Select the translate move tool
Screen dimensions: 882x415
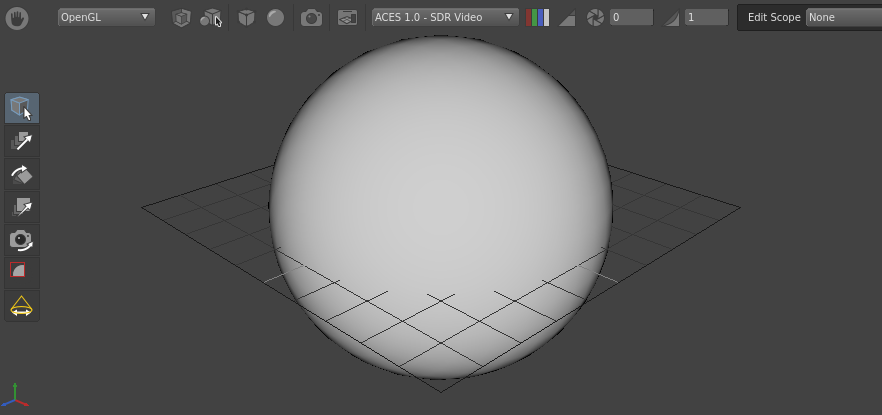21,141
